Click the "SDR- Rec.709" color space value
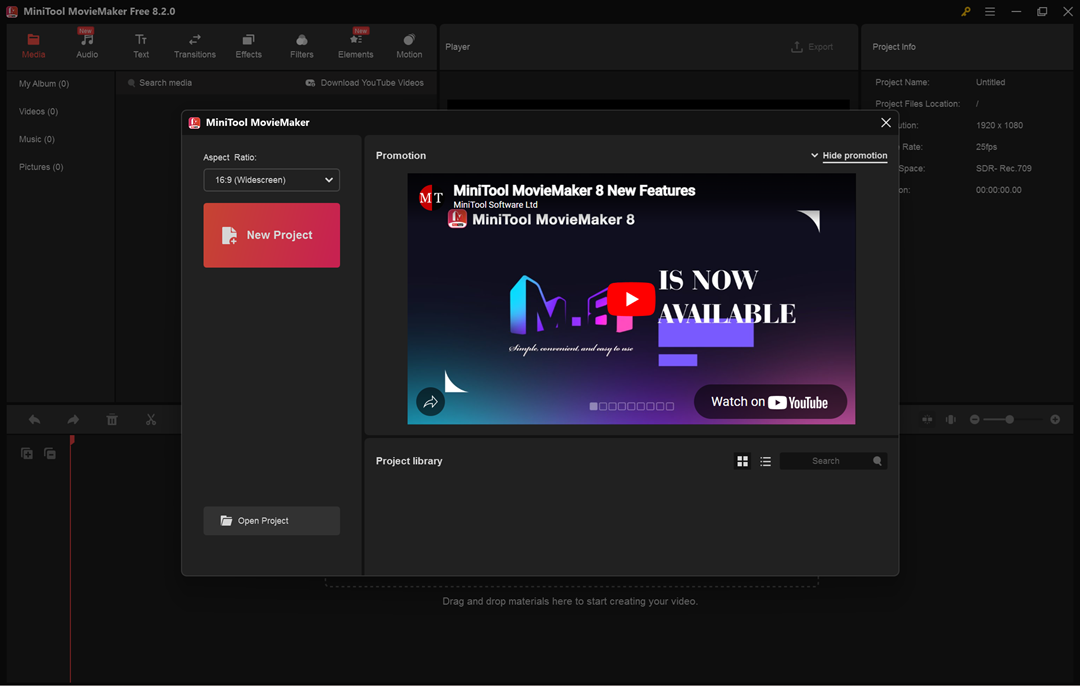 point(1004,168)
